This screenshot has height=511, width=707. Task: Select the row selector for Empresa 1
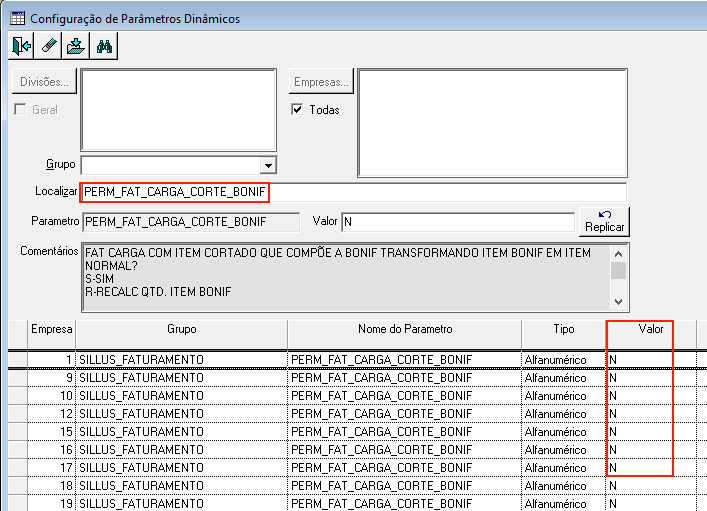18,359
